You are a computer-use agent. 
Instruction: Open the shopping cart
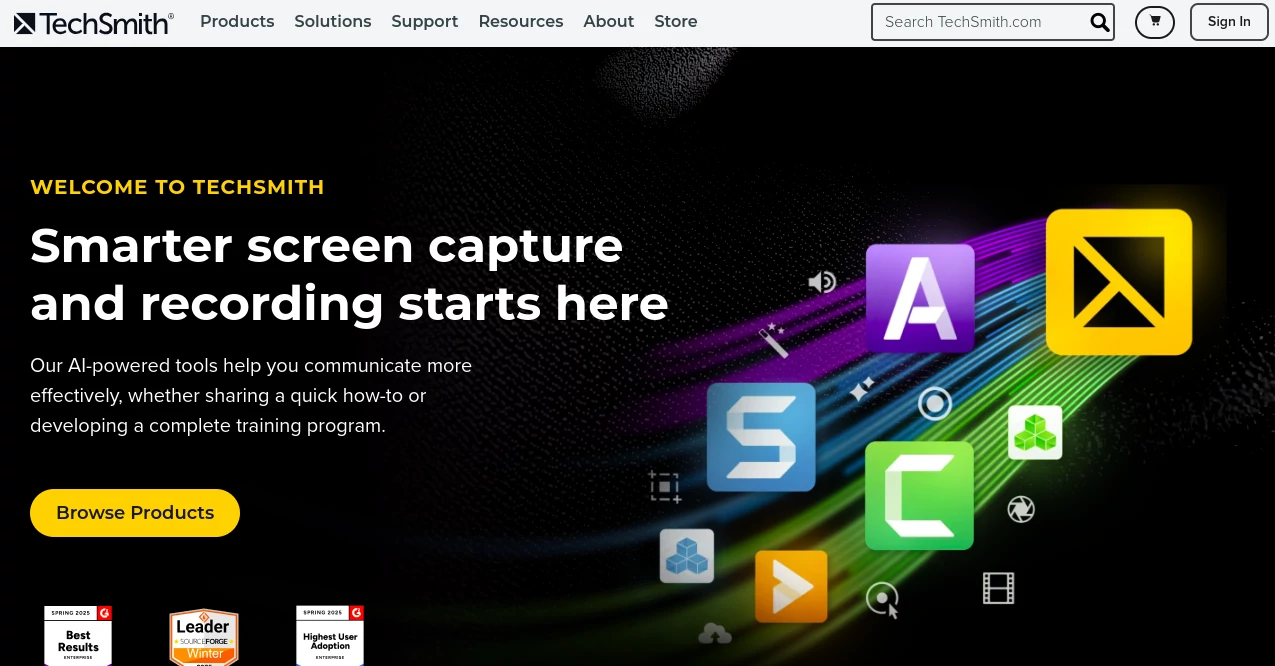1155,22
